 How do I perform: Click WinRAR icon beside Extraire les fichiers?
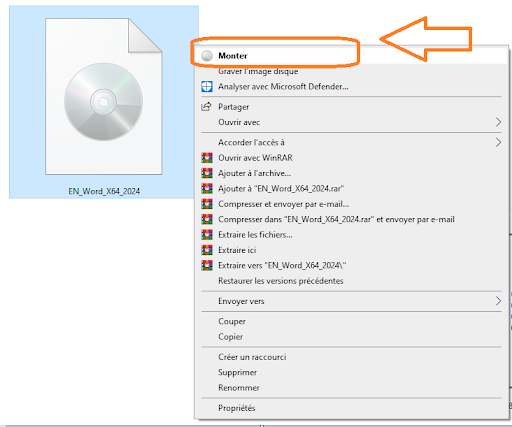pos(207,235)
